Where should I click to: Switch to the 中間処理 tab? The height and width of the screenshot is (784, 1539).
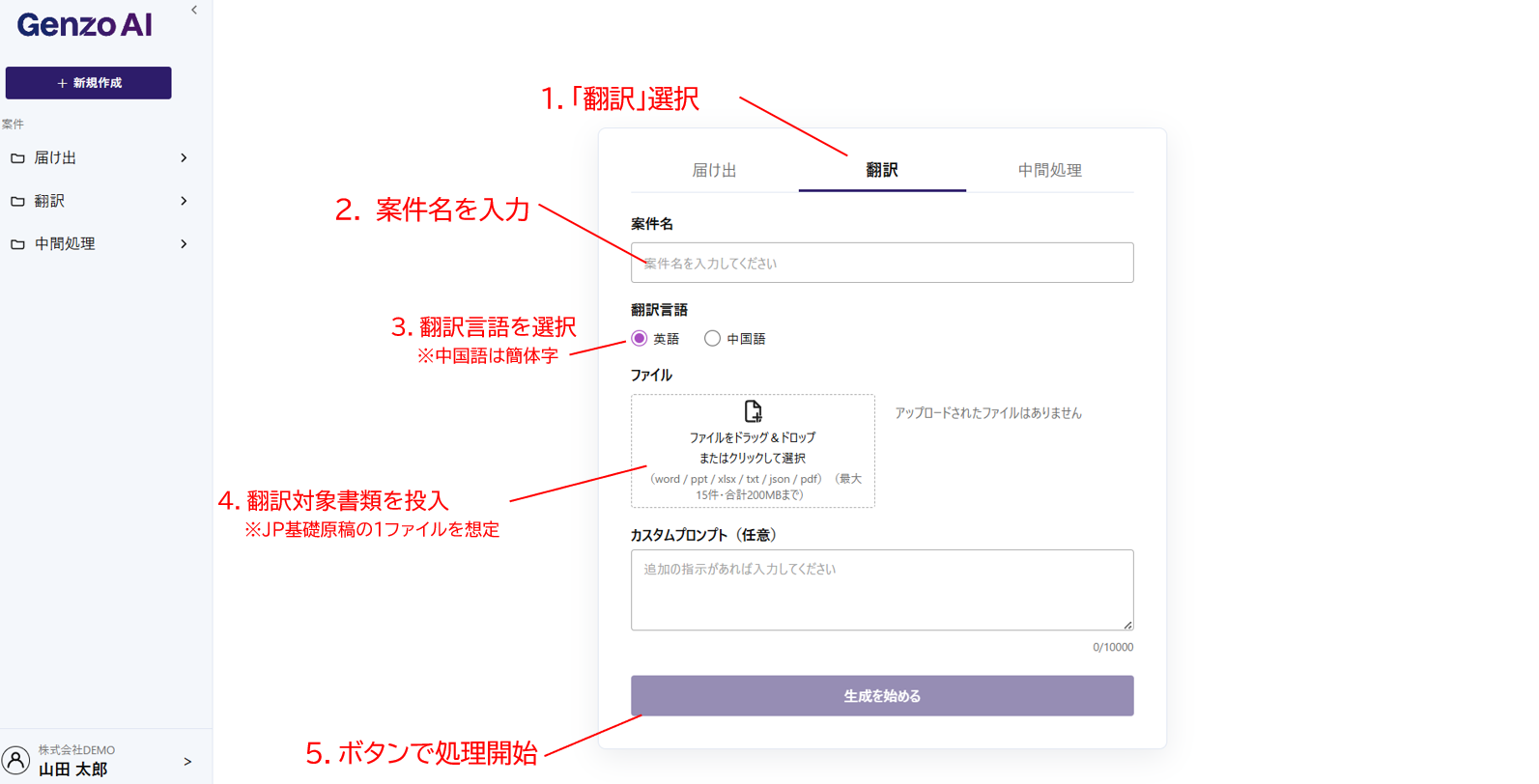[x=1050, y=171]
